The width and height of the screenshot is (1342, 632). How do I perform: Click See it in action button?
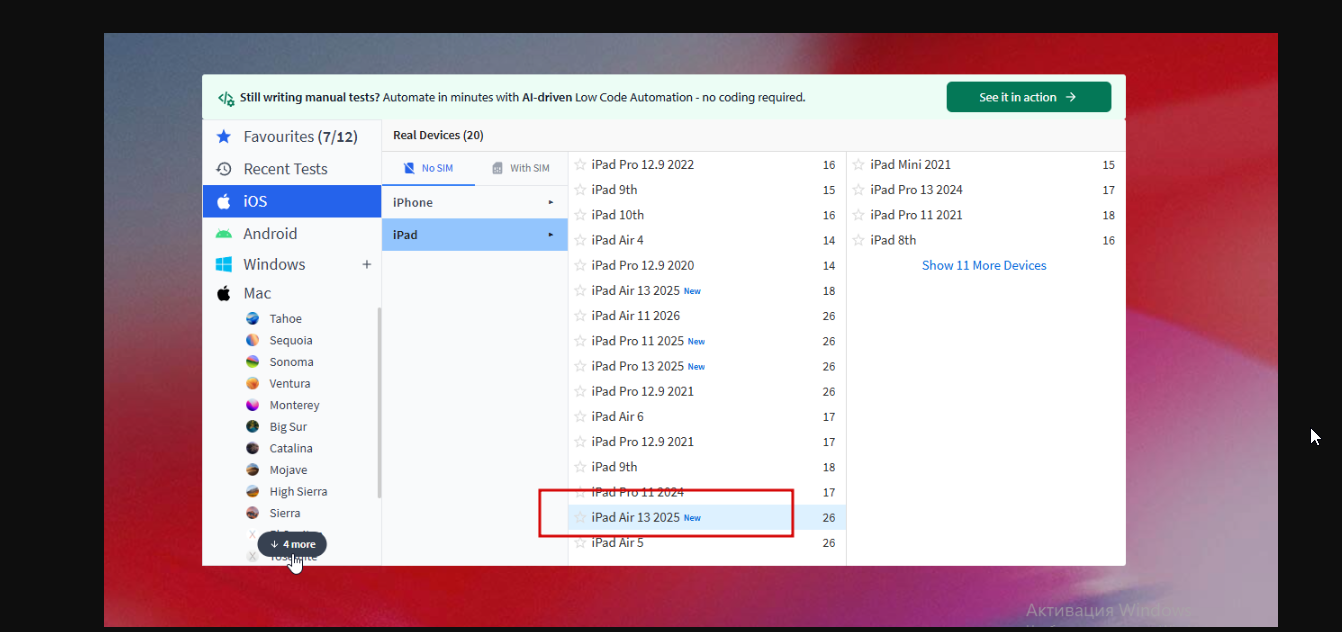click(1029, 97)
